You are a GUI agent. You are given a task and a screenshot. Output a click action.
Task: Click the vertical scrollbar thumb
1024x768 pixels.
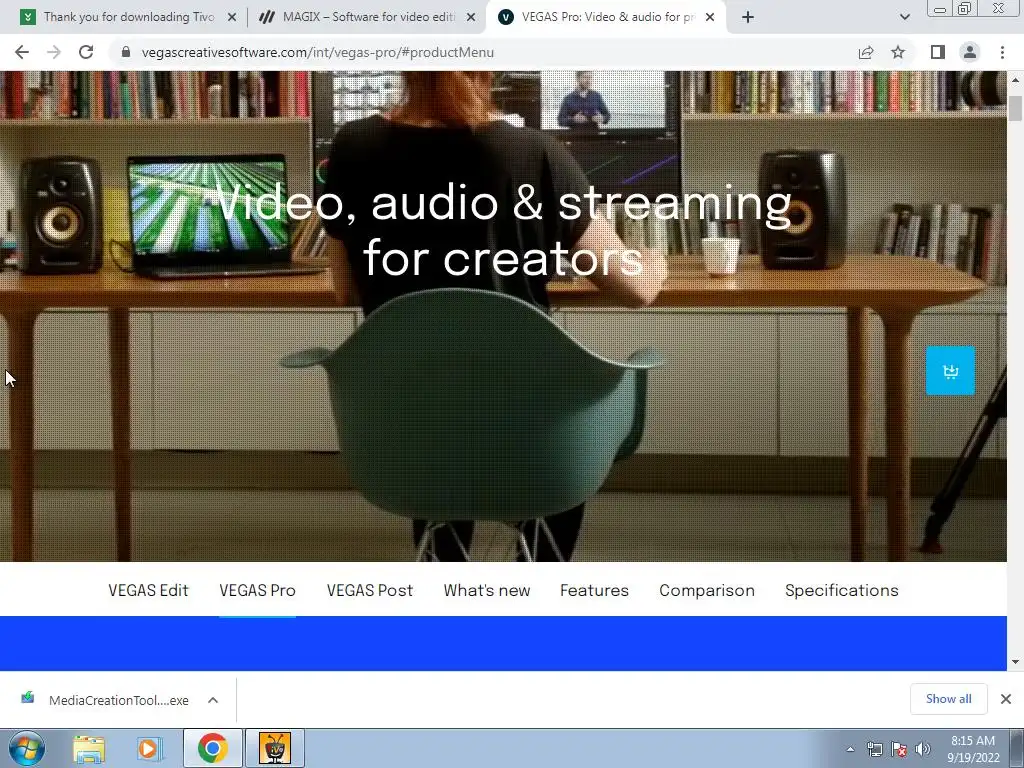[x=1016, y=108]
